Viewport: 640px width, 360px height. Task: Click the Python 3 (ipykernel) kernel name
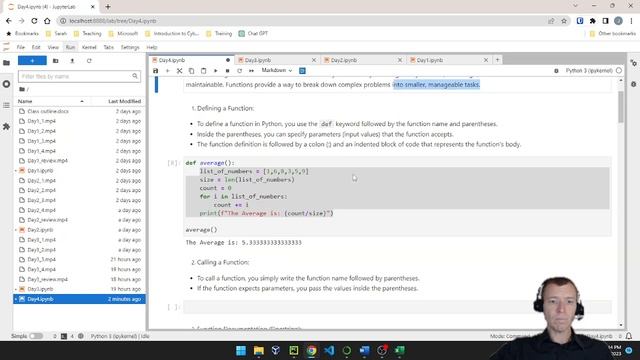point(589,71)
